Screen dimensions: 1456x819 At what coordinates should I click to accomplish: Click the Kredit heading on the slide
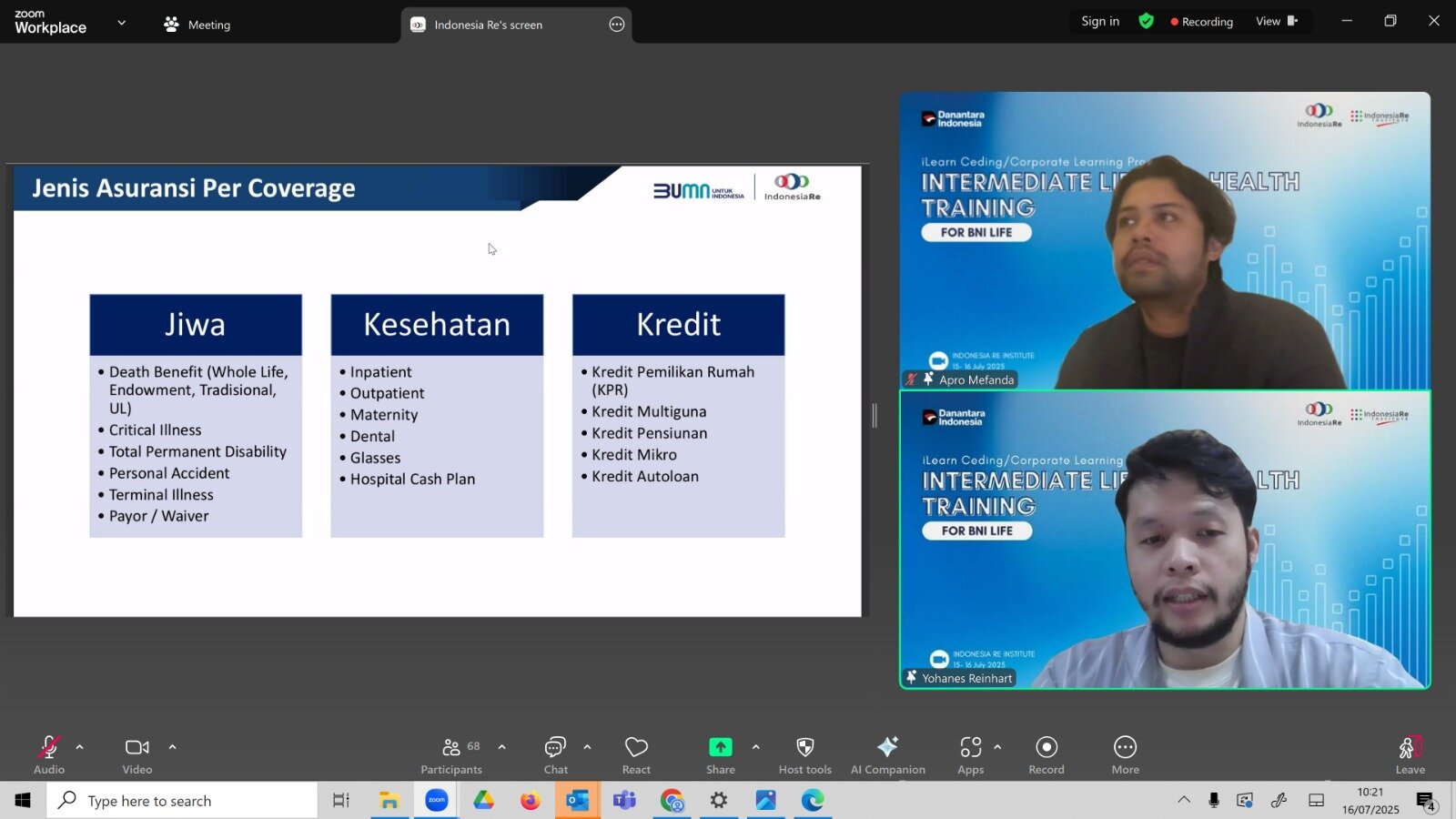(x=678, y=325)
